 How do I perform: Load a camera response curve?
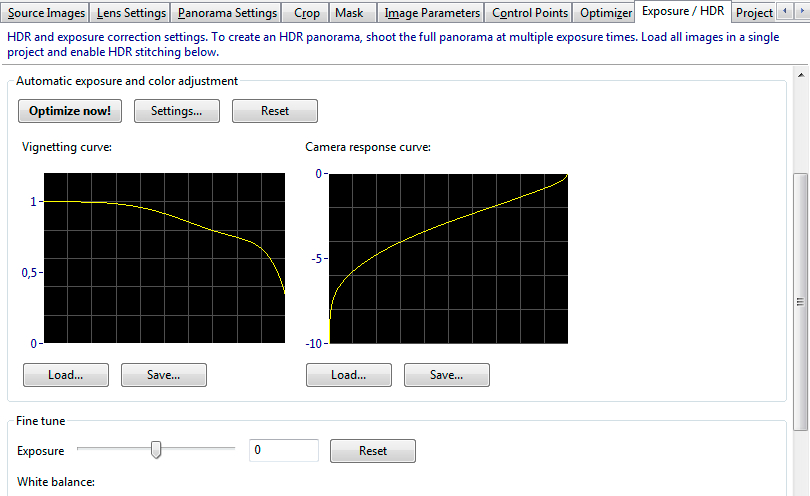tap(348, 375)
